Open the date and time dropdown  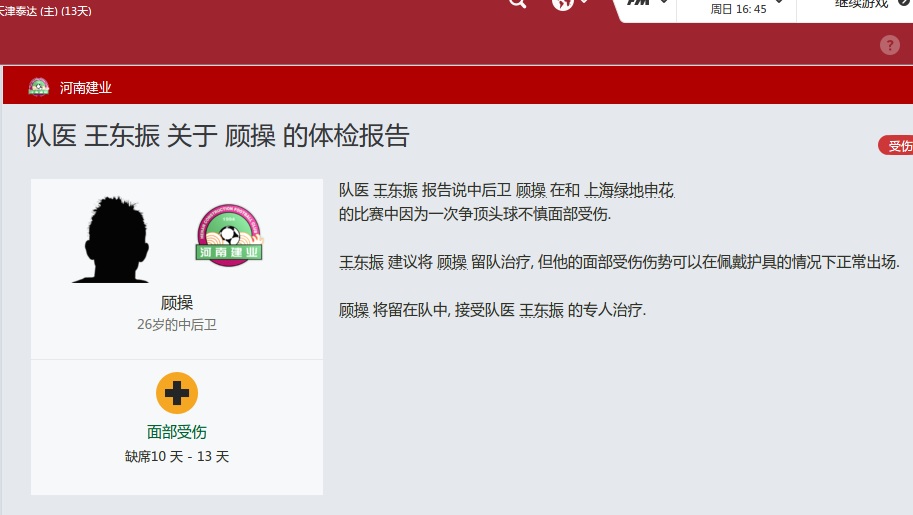pos(738,8)
